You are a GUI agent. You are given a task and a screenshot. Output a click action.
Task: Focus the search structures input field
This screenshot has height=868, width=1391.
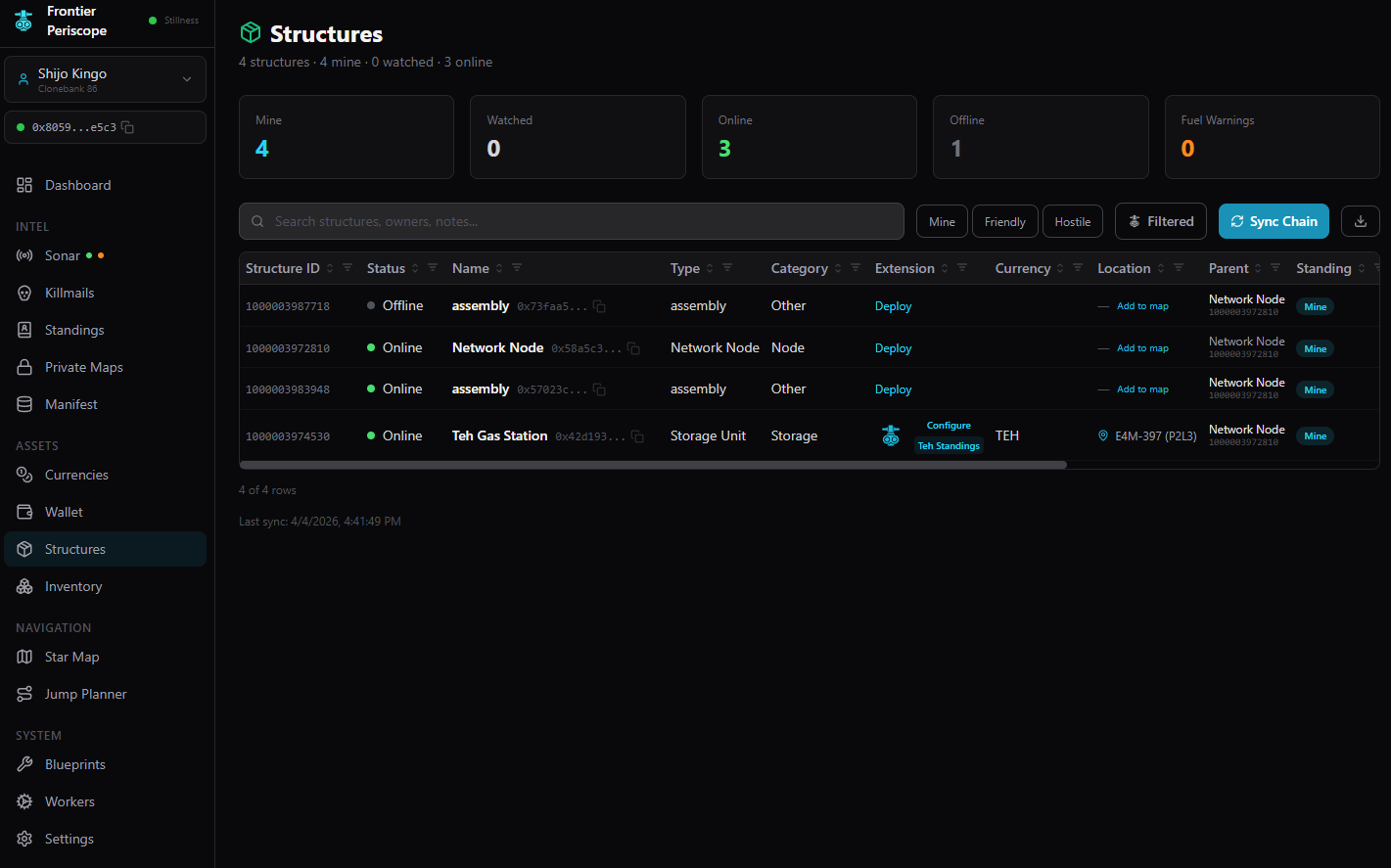click(x=572, y=221)
